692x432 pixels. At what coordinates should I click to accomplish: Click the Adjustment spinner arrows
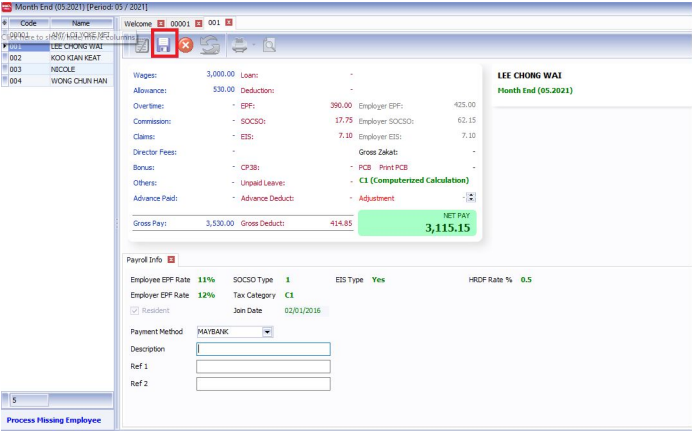[x=471, y=198]
